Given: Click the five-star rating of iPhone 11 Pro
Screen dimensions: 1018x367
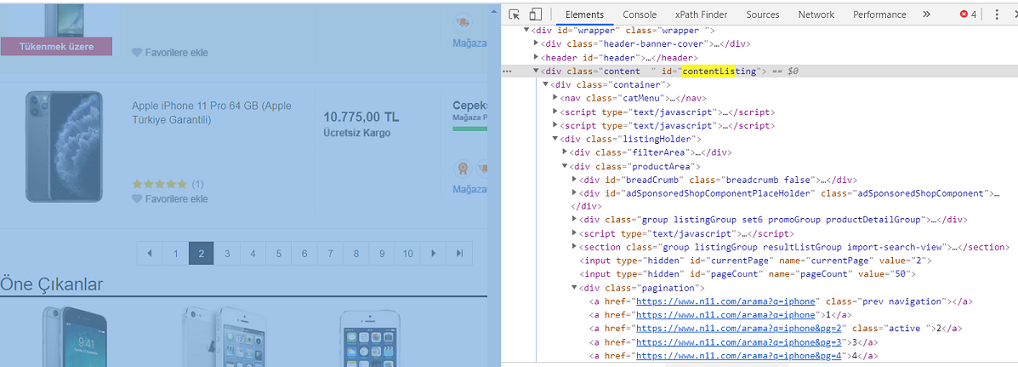Looking at the screenshot, I should 160,184.
